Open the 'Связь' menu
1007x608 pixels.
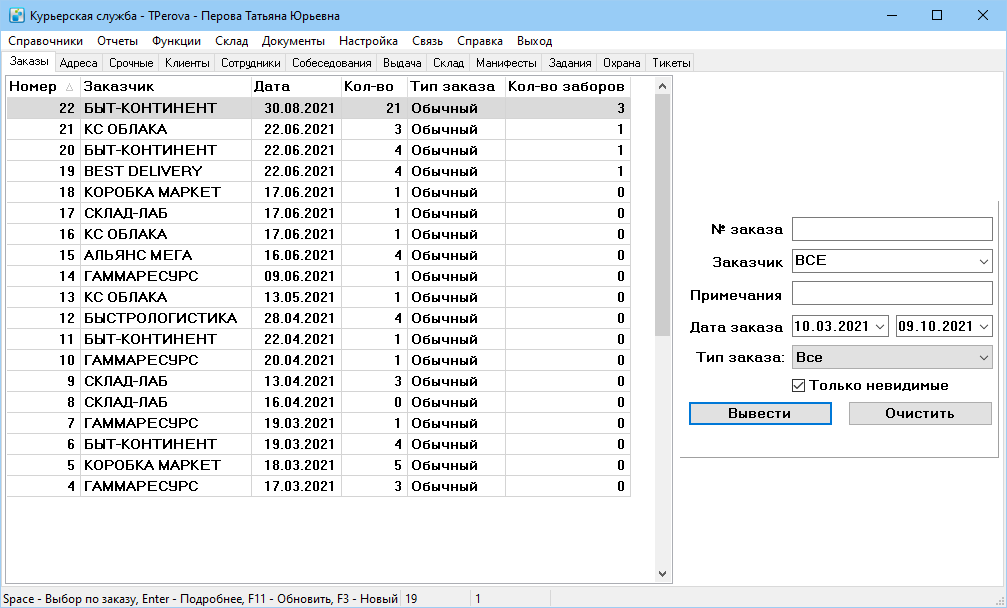428,41
